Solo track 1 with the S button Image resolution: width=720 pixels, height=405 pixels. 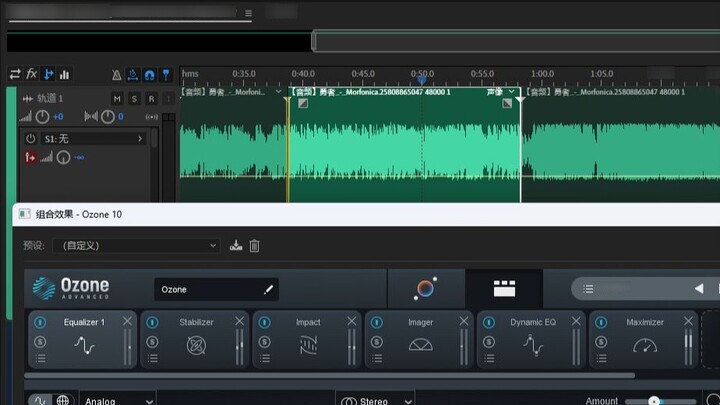pyautogui.click(x=134, y=99)
